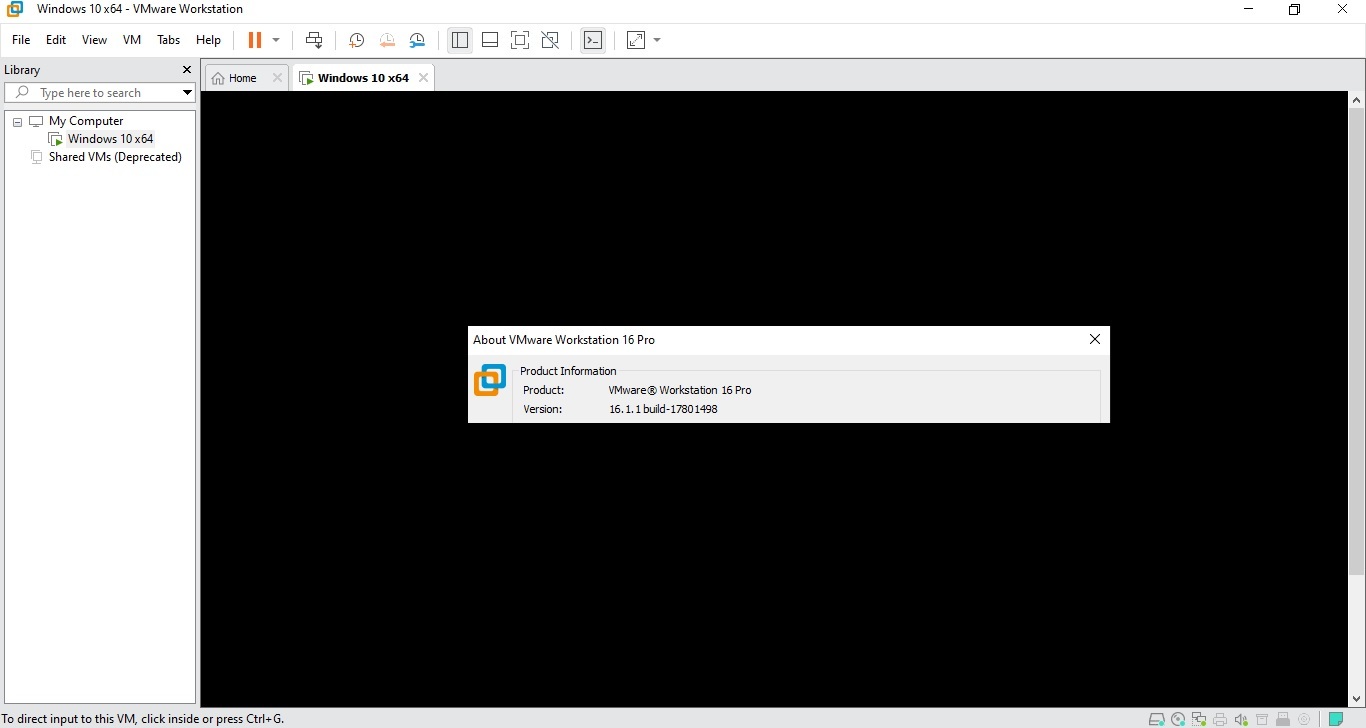This screenshot has height=728, width=1366.
Task: Click the Send Ctrl+Alt+Del toolbar icon
Action: (314, 40)
